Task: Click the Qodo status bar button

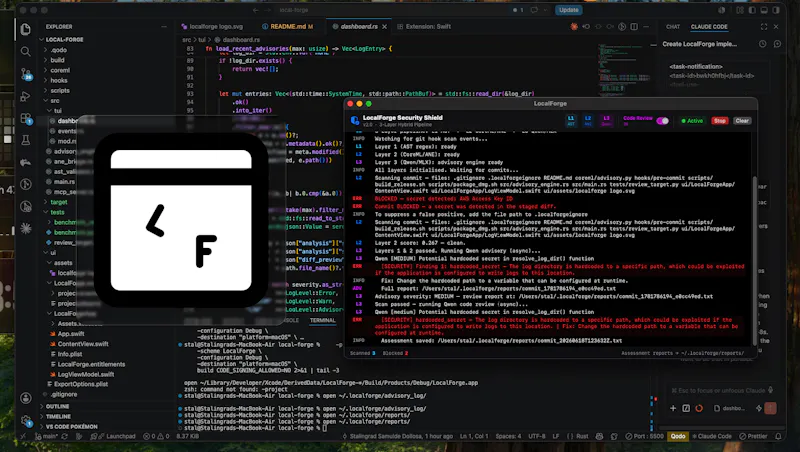Action: 678,436
